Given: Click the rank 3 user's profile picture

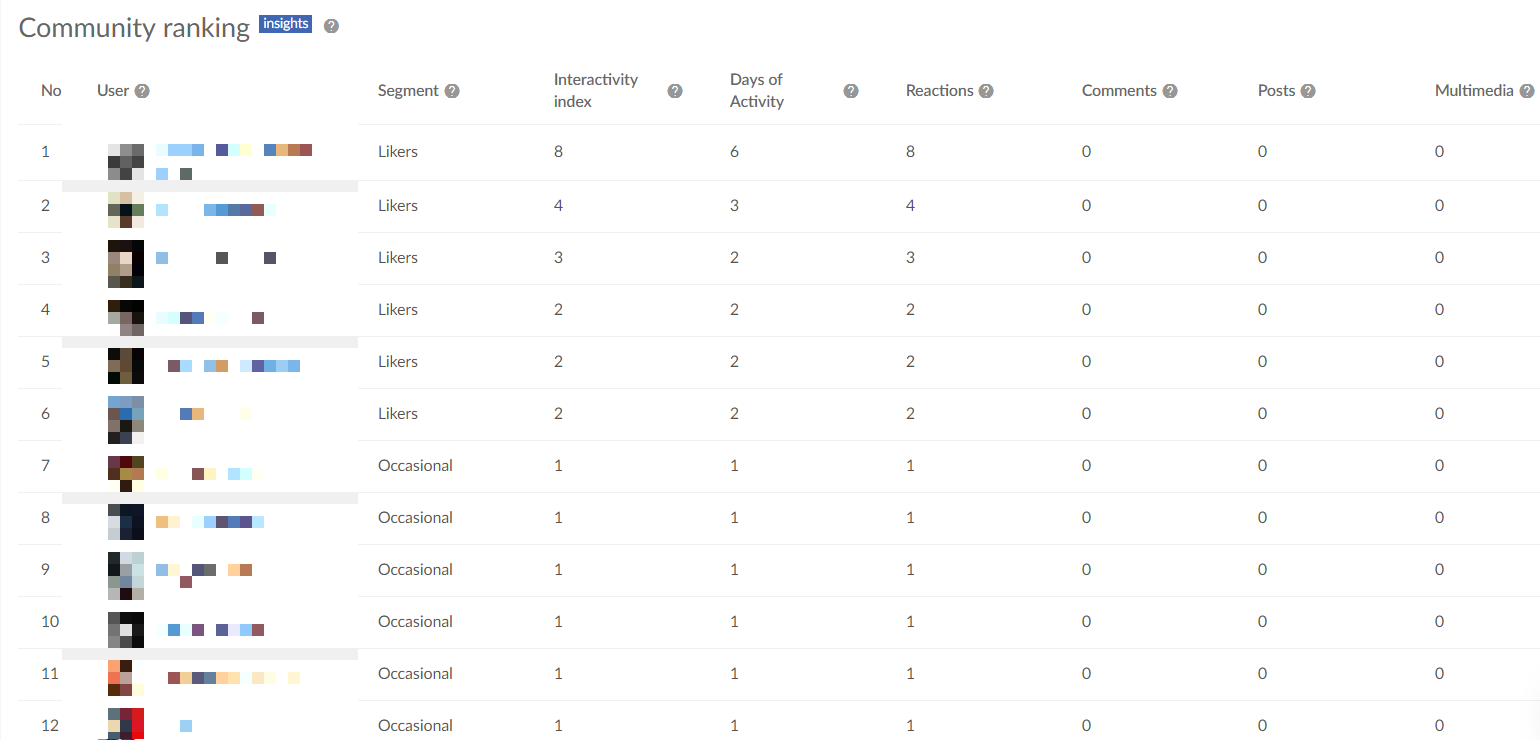Looking at the screenshot, I should [x=126, y=264].
